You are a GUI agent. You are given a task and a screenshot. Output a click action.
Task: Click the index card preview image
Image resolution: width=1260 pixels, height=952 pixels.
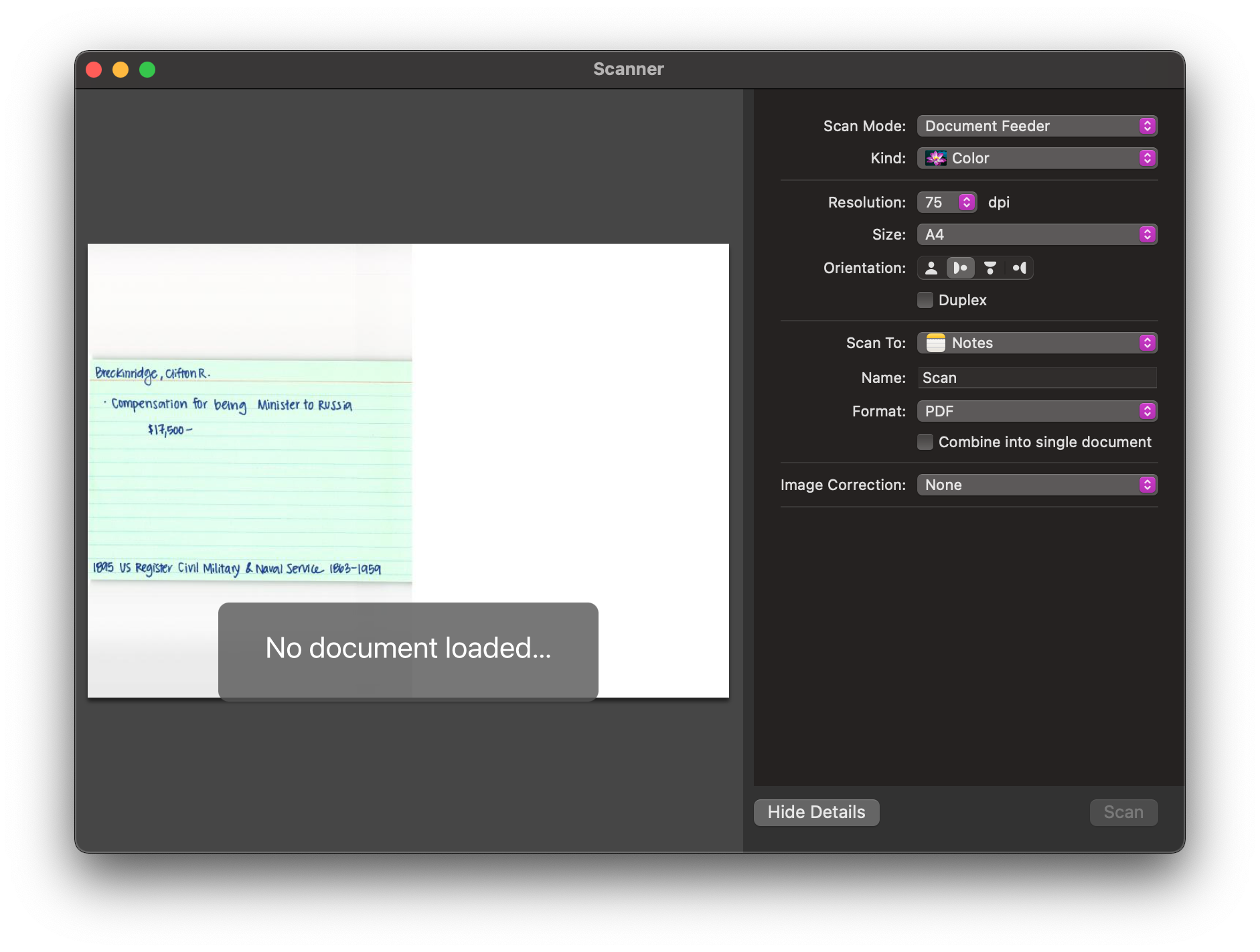click(x=250, y=469)
